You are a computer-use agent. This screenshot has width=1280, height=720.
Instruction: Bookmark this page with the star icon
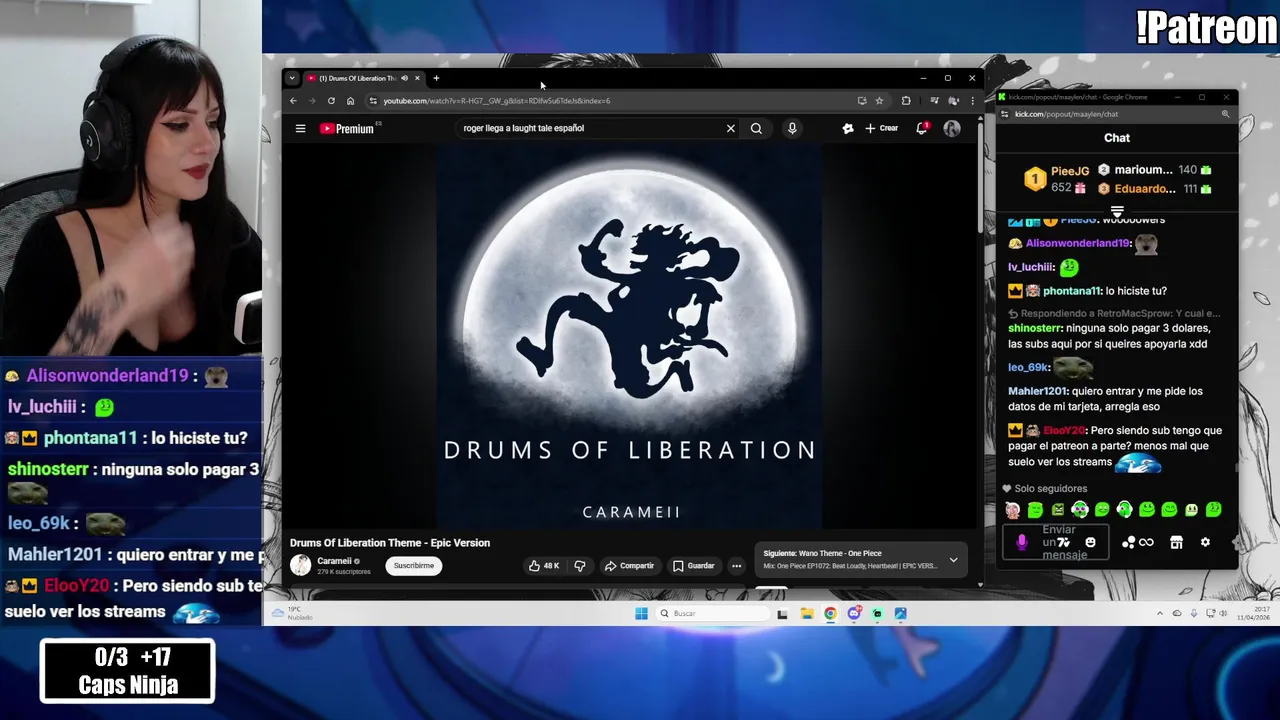(x=879, y=100)
